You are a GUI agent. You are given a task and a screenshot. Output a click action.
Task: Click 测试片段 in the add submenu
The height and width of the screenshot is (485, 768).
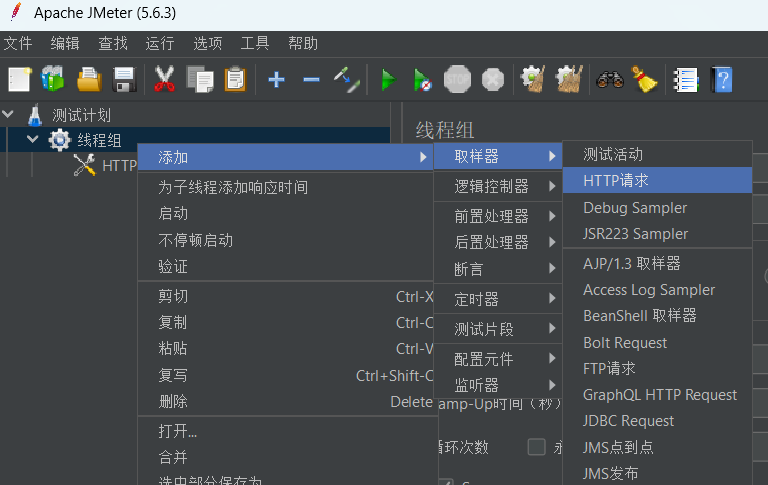[x=498, y=329]
